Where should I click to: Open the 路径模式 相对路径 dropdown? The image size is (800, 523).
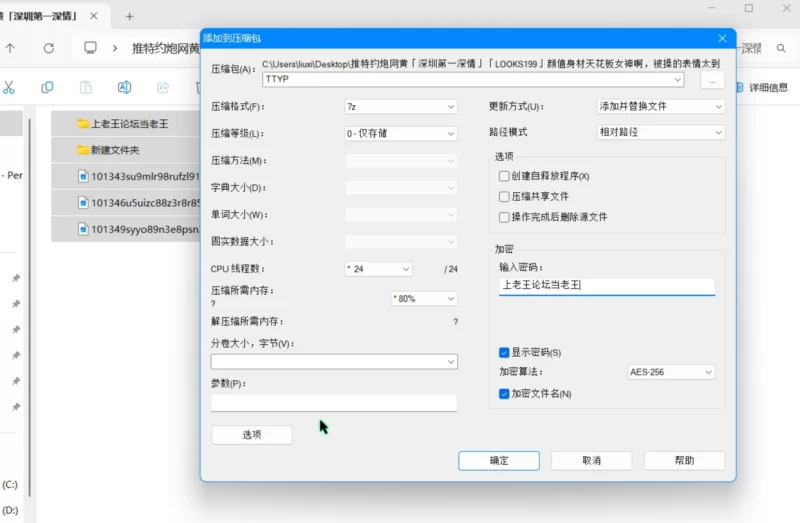(x=661, y=132)
